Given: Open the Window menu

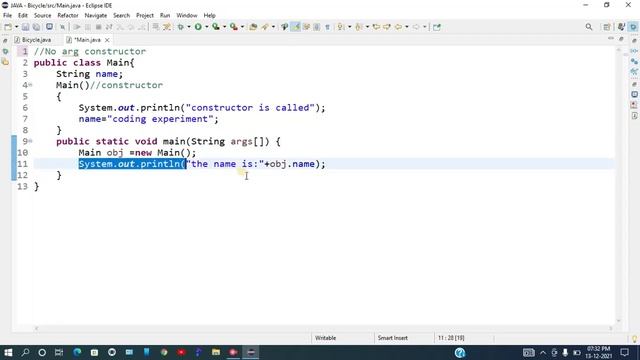Looking at the screenshot, I should click(187, 16).
